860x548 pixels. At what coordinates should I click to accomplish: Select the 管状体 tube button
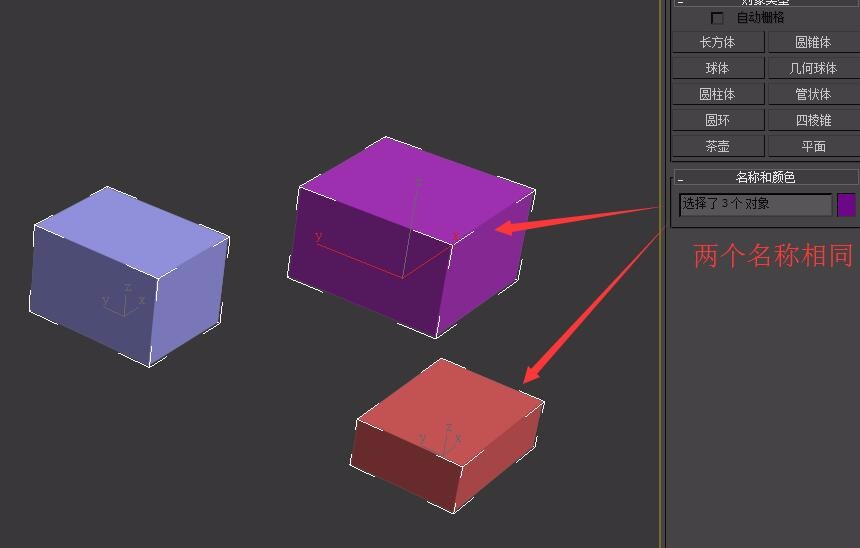click(x=812, y=94)
